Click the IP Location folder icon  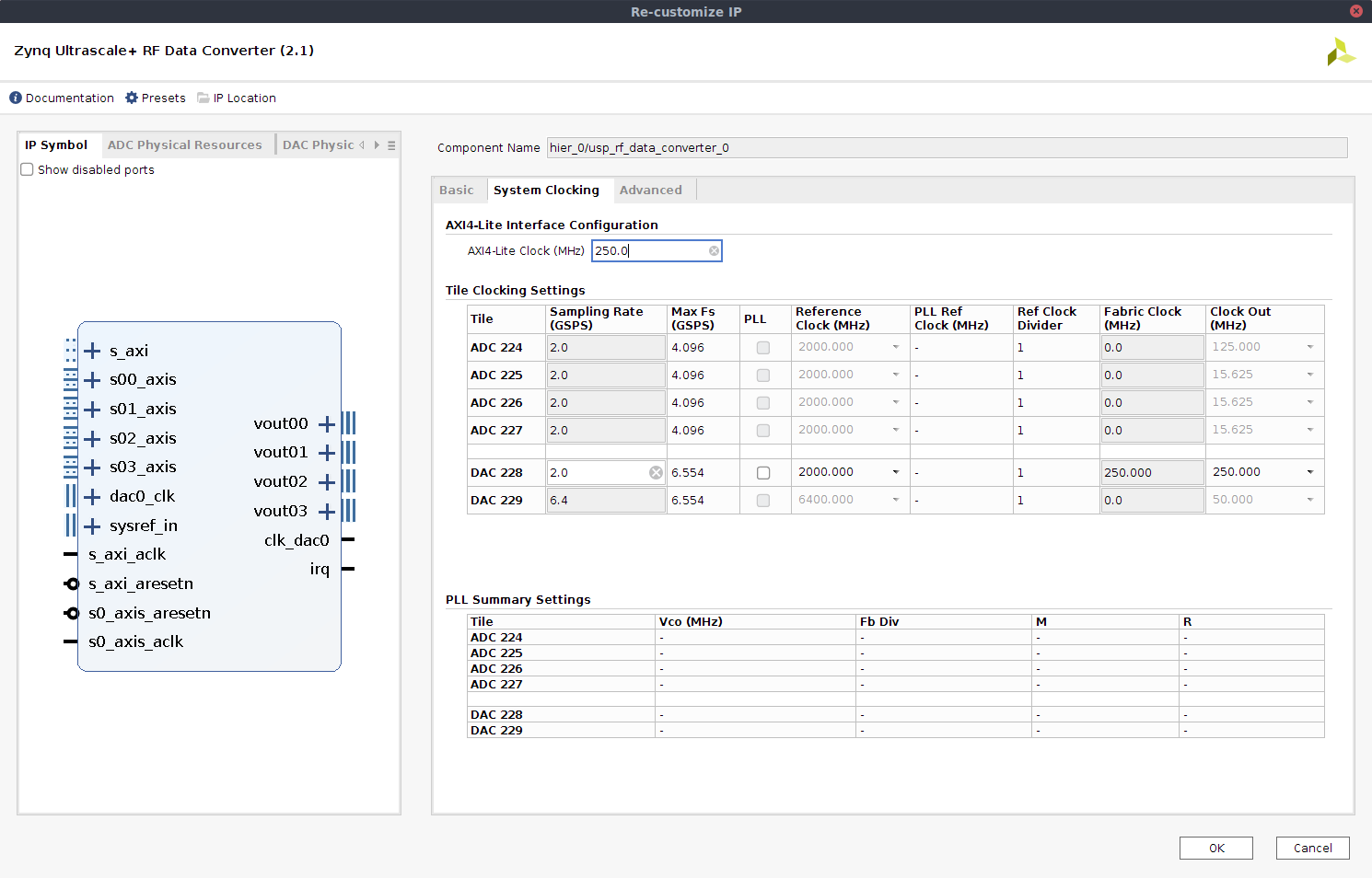point(203,98)
